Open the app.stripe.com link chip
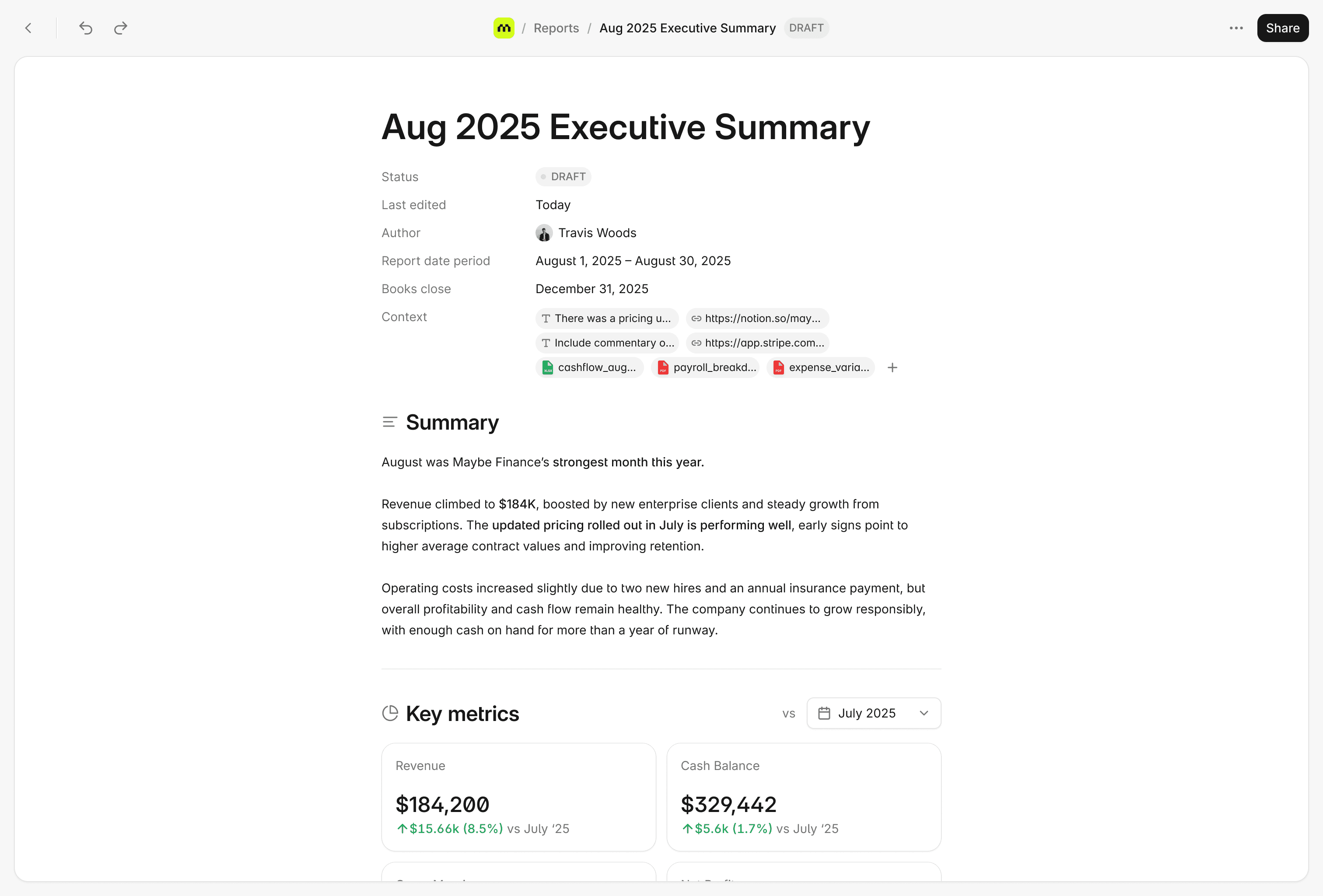 [757, 343]
